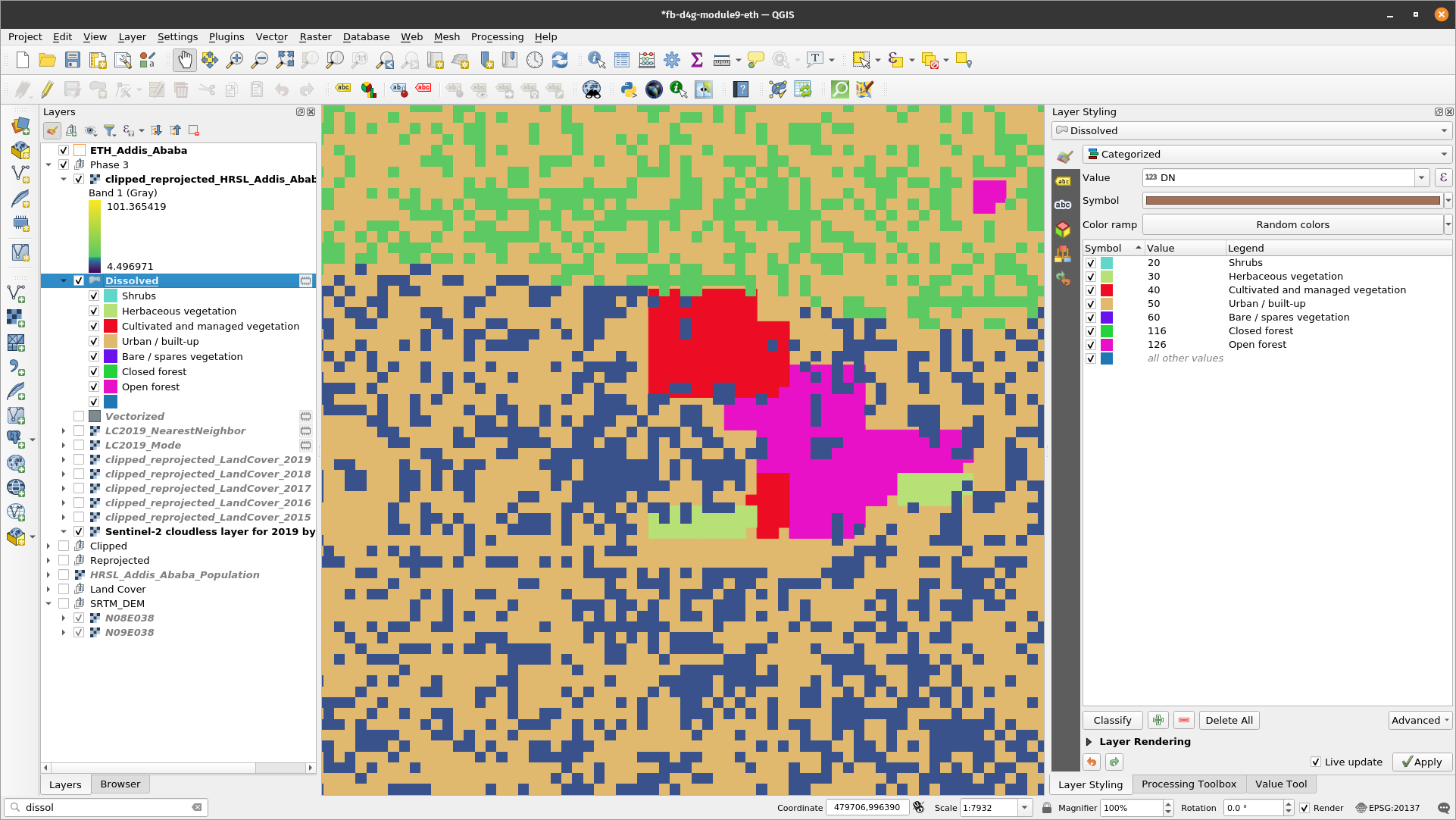Create new project blank page icon
Viewport: 1456px width, 820px height.
tap(22, 60)
